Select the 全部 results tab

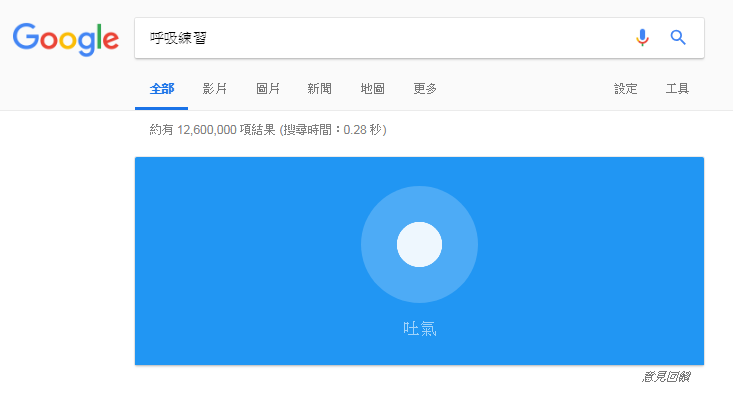[162, 89]
